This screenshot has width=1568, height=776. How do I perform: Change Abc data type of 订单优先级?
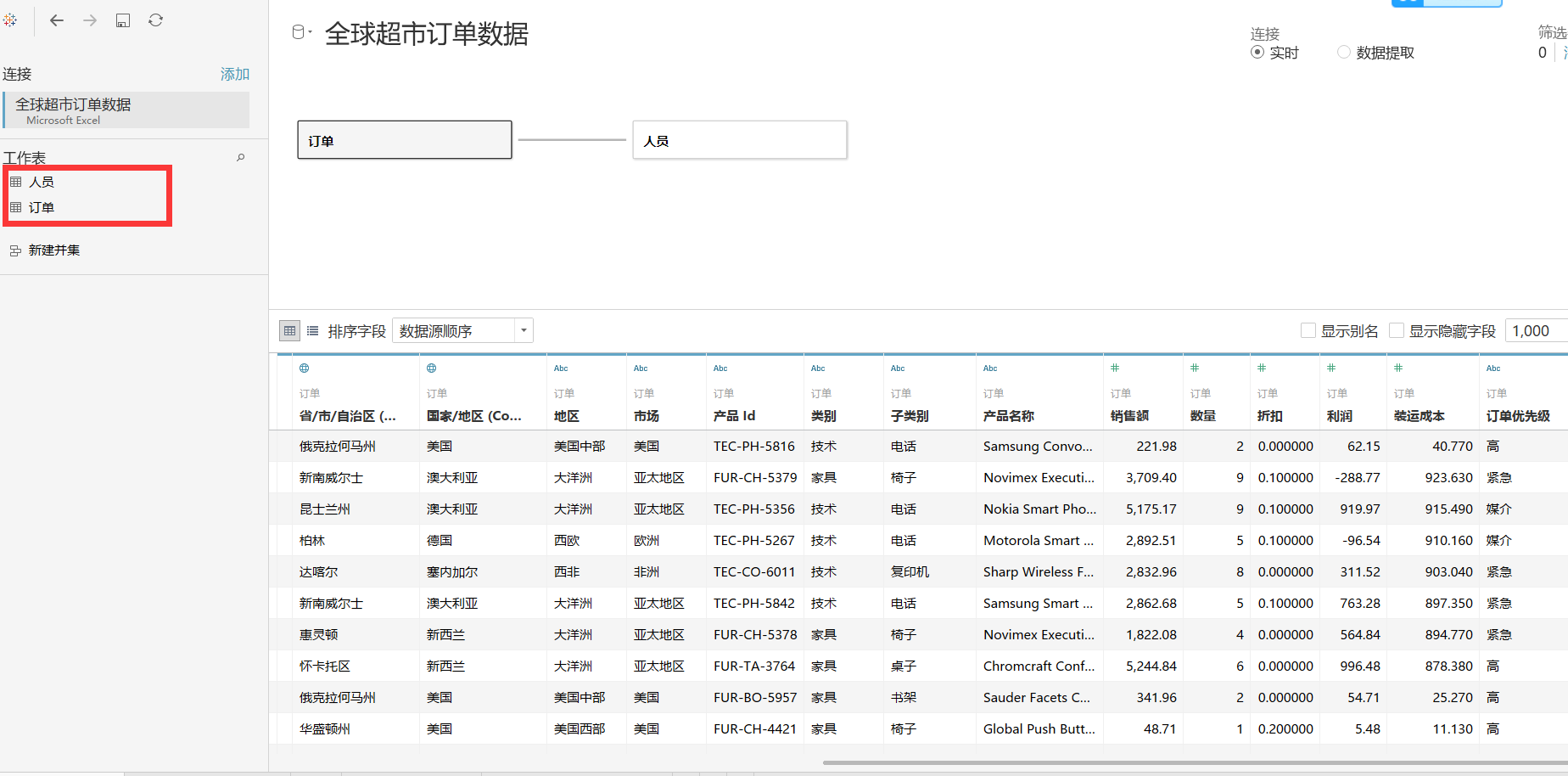click(1493, 368)
